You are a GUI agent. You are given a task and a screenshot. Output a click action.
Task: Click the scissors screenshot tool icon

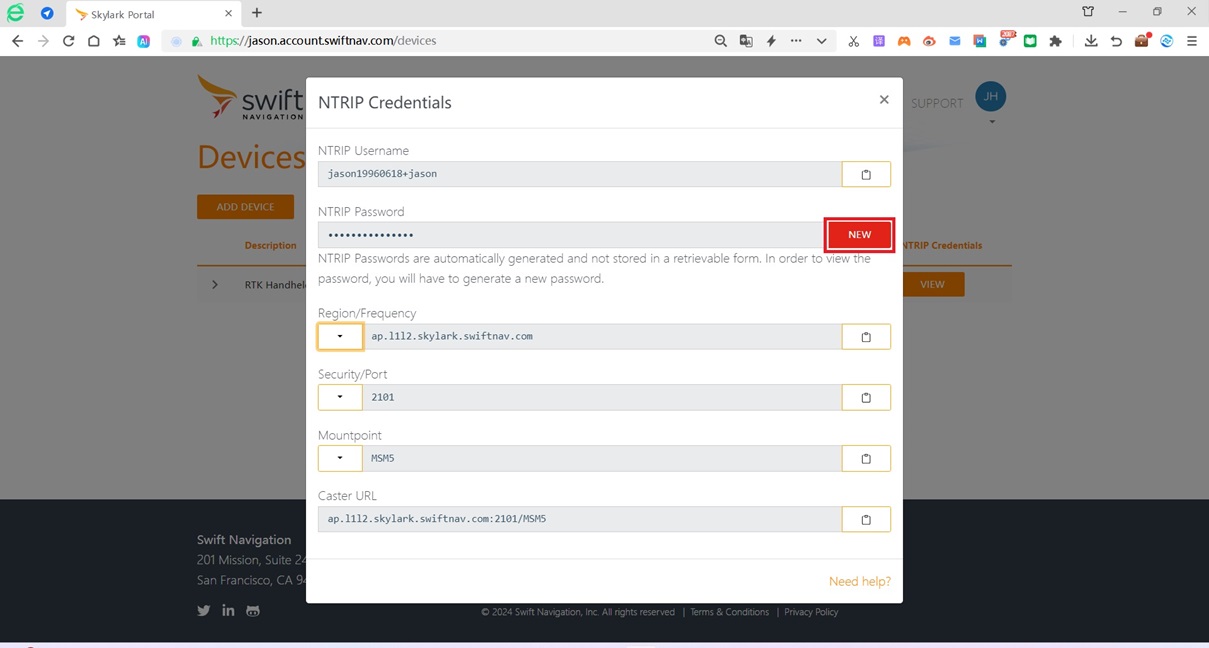click(x=853, y=41)
